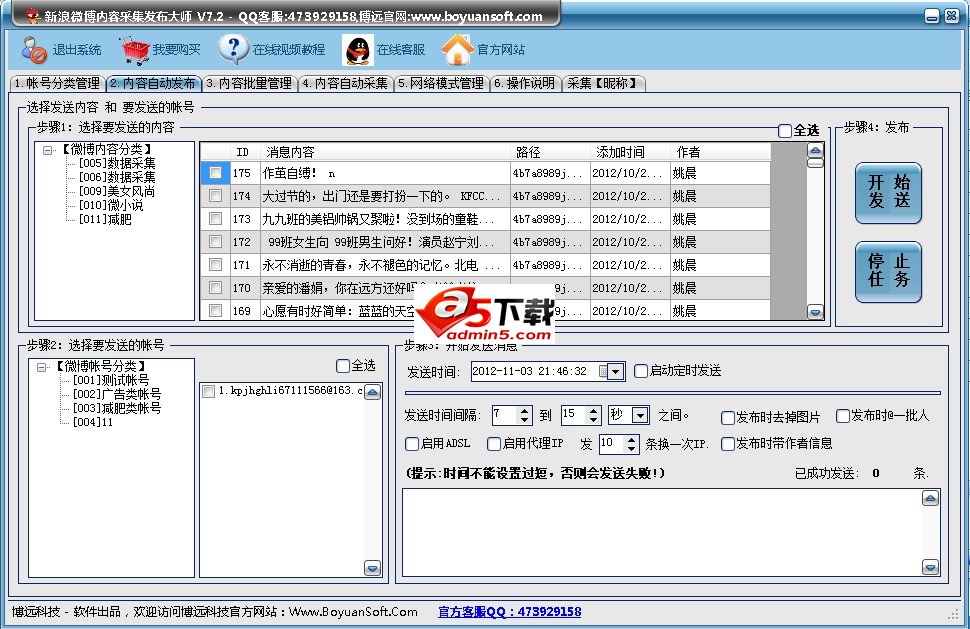Screen dimensions: 970x629
Task: Check the row with ID 171
Action: (x=215, y=265)
